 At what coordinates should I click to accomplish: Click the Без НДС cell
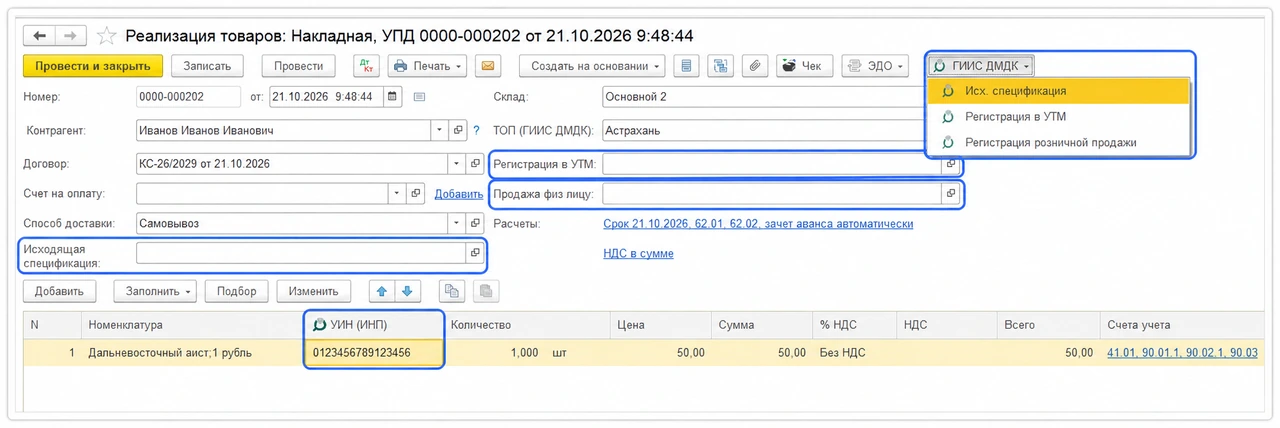(855, 353)
